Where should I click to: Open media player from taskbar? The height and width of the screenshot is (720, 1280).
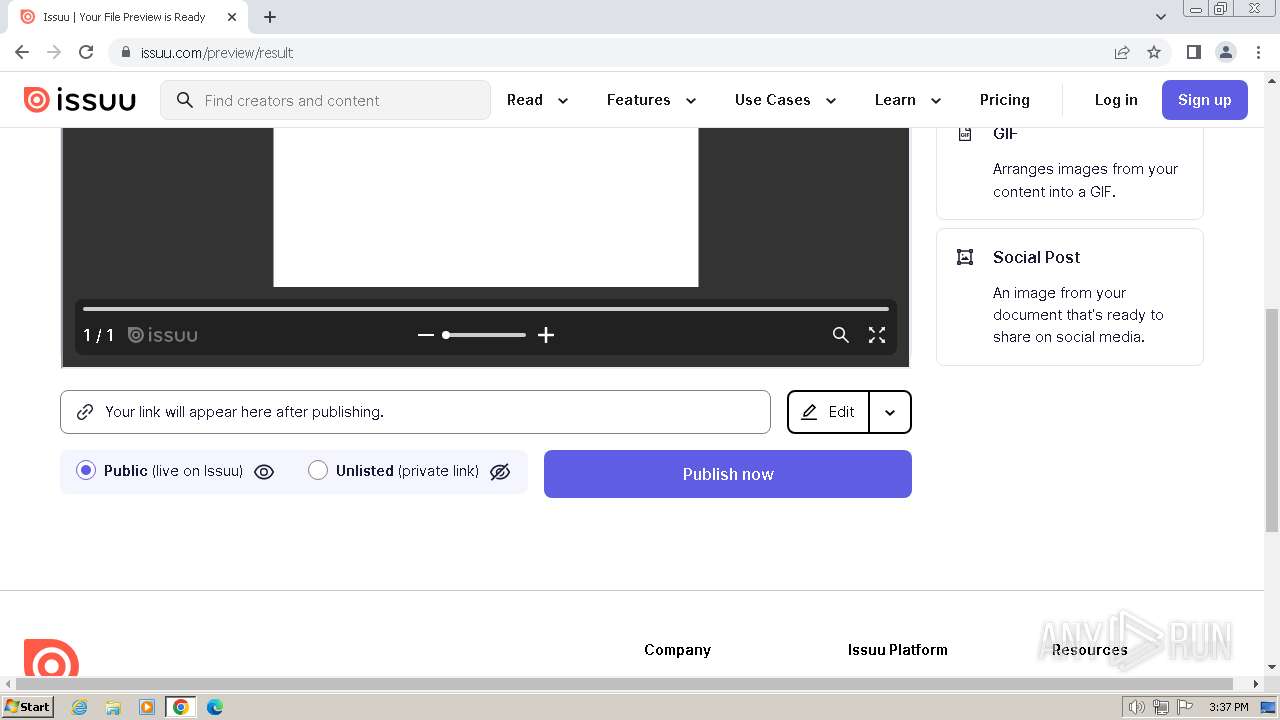pos(147,707)
